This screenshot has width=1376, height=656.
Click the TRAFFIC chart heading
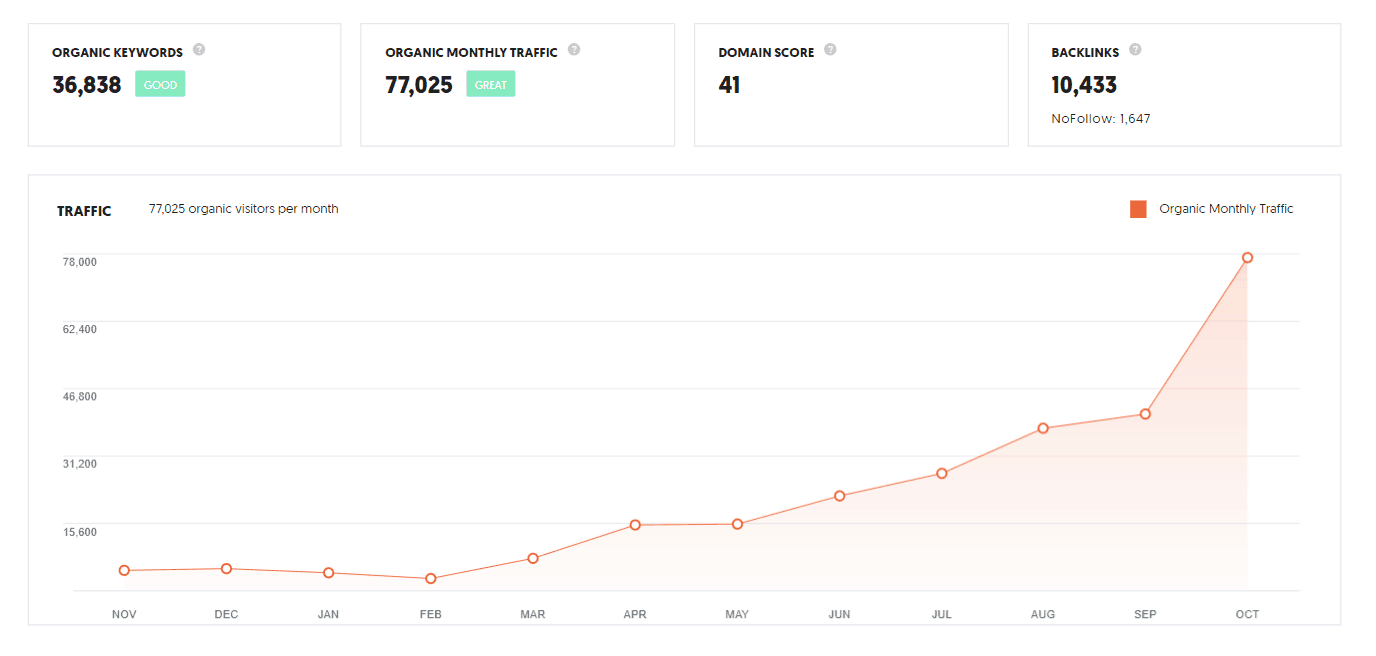84,211
